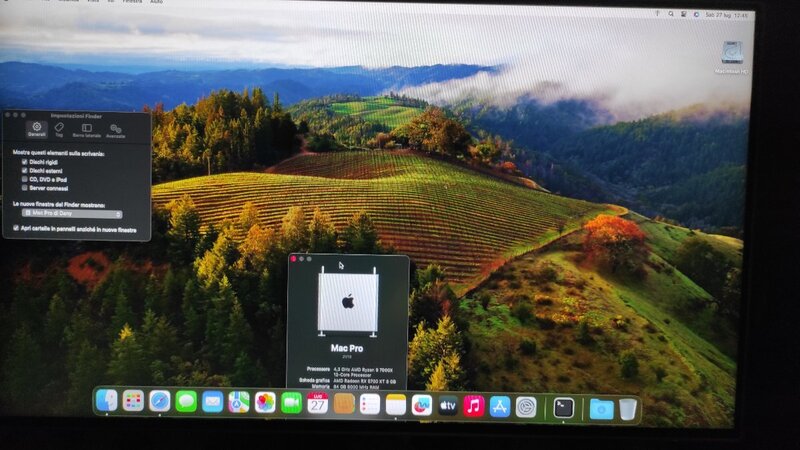The height and width of the screenshot is (450, 800).
Task: Click the Mac Pro tower image
Action: point(348,302)
